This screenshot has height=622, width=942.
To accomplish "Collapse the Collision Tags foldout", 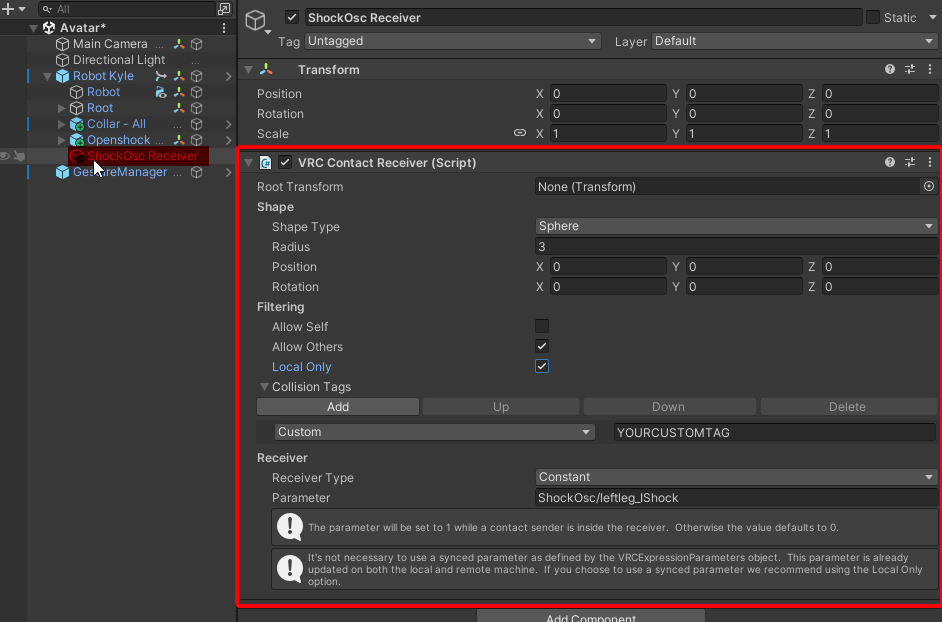I will (x=265, y=387).
